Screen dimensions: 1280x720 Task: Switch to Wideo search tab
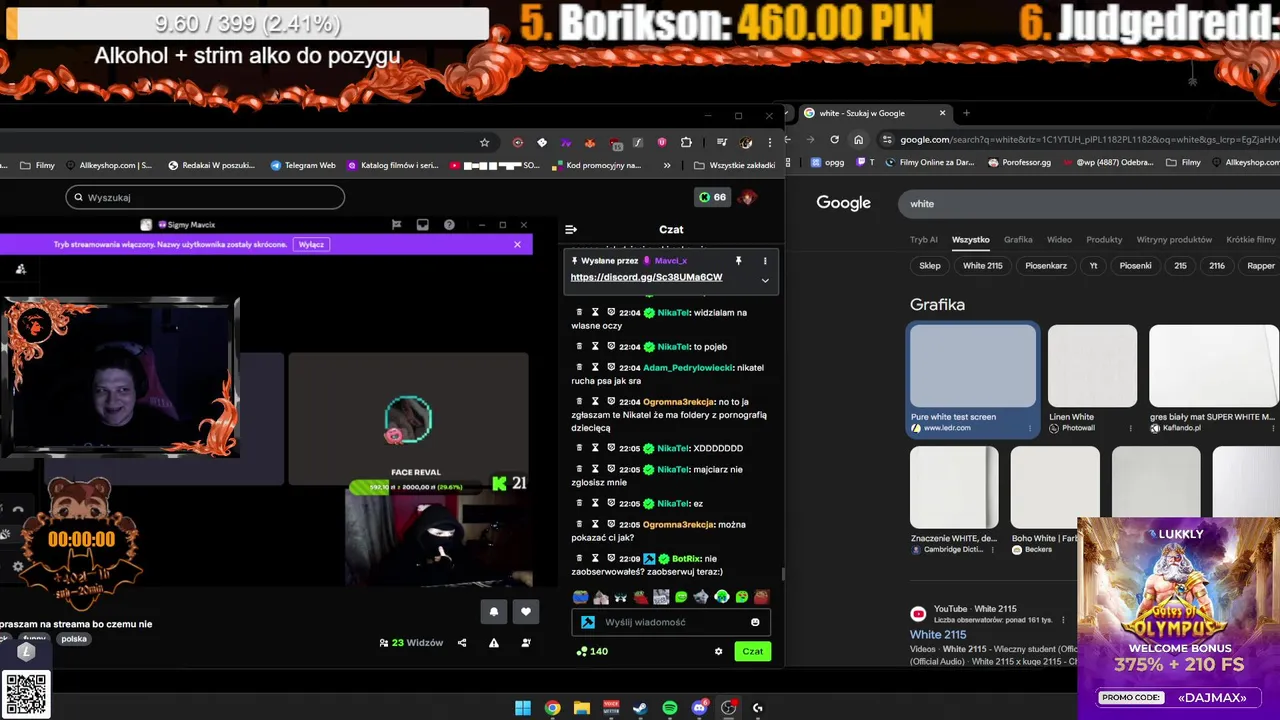pos(1059,240)
